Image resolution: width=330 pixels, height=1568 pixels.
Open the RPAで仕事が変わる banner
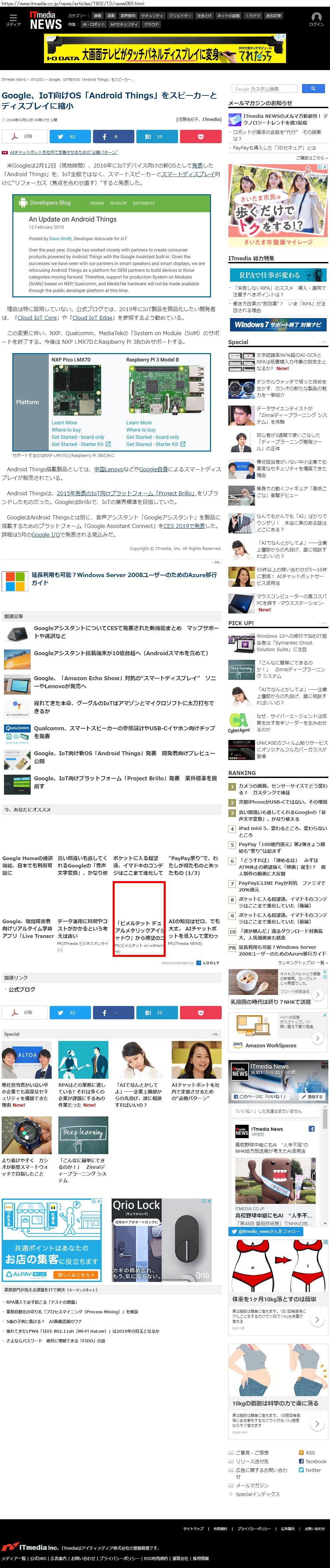pyautogui.click(x=278, y=275)
